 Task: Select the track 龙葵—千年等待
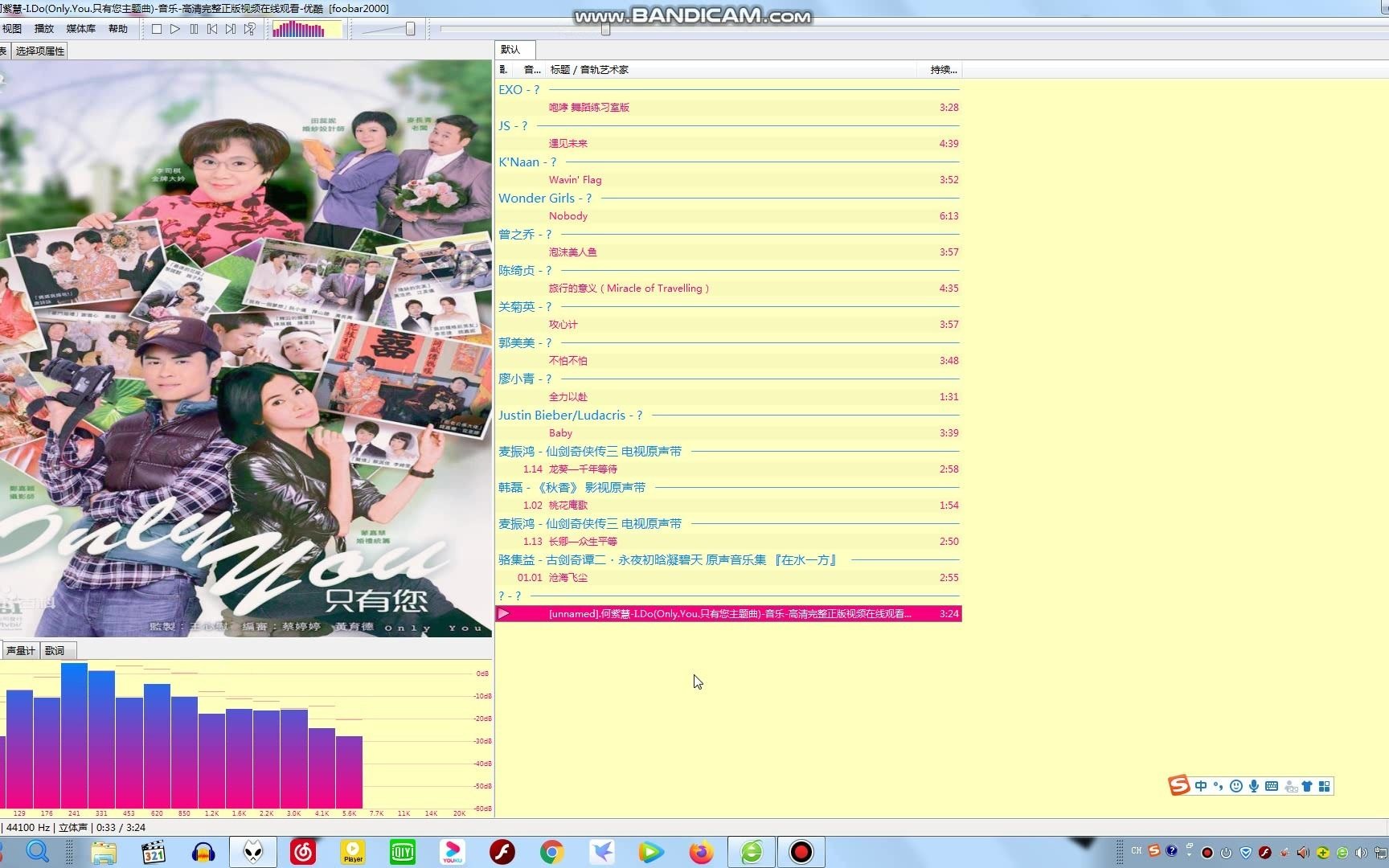coord(728,469)
